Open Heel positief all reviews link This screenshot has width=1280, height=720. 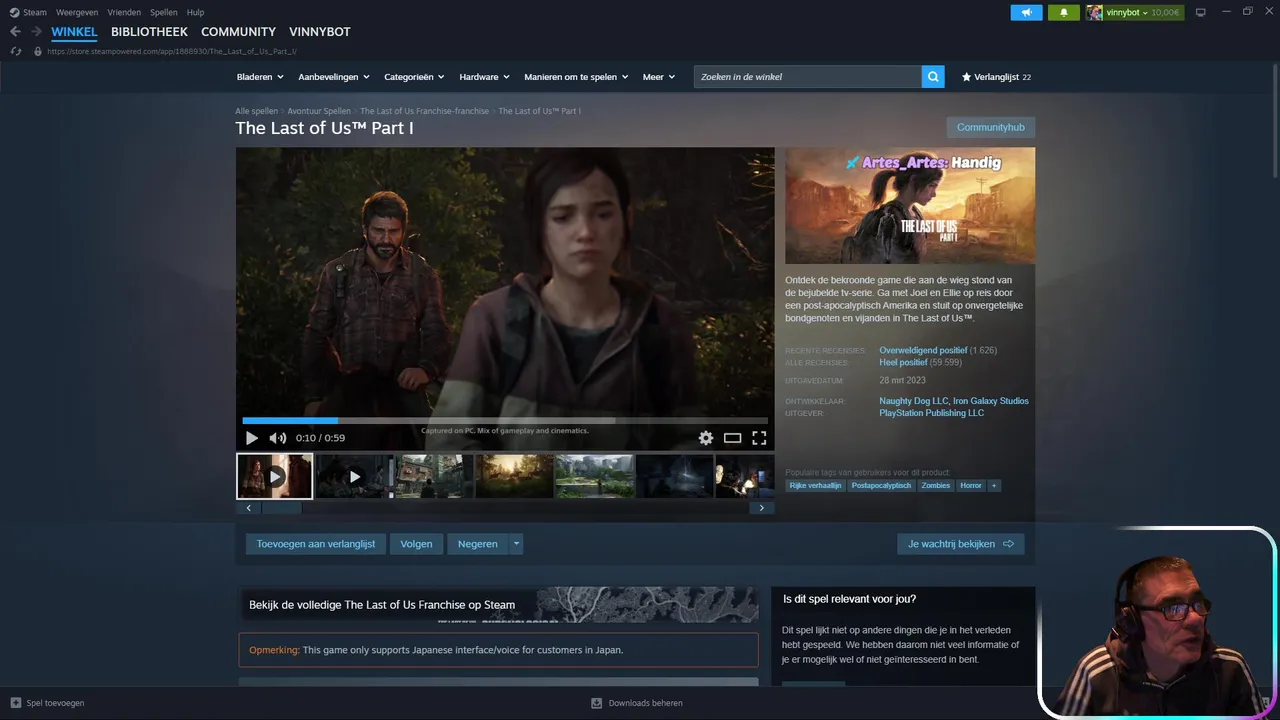pyautogui.click(x=903, y=362)
